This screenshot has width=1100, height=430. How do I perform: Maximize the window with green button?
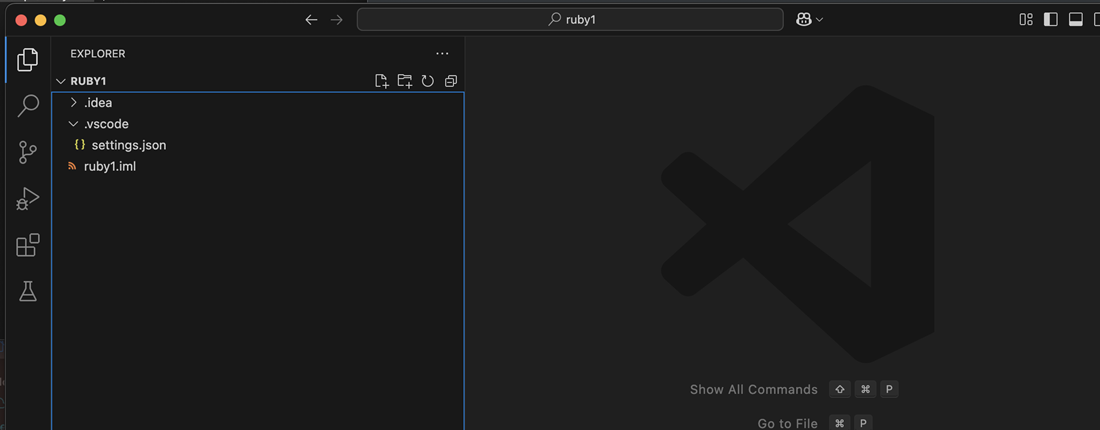pyautogui.click(x=60, y=20)
